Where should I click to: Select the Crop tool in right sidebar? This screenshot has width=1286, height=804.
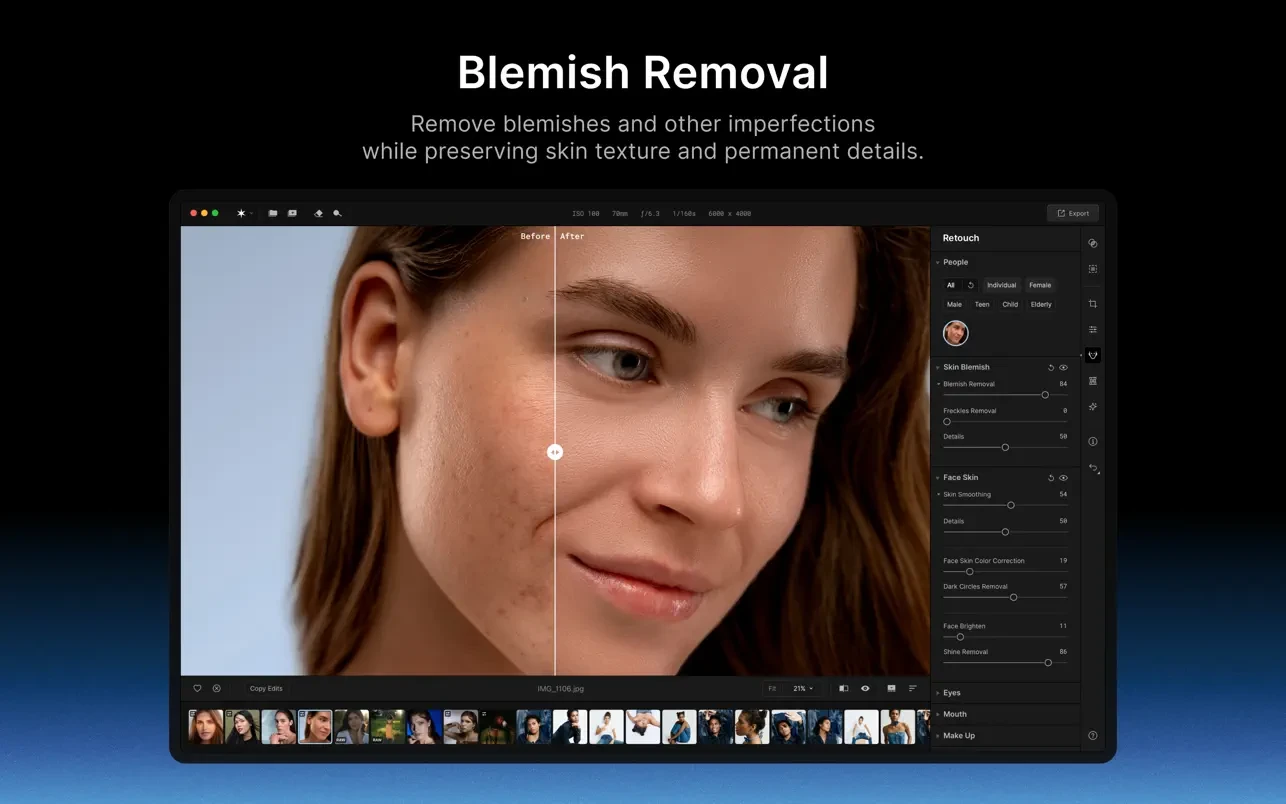pyautogui.click(x=1093, y=304)
